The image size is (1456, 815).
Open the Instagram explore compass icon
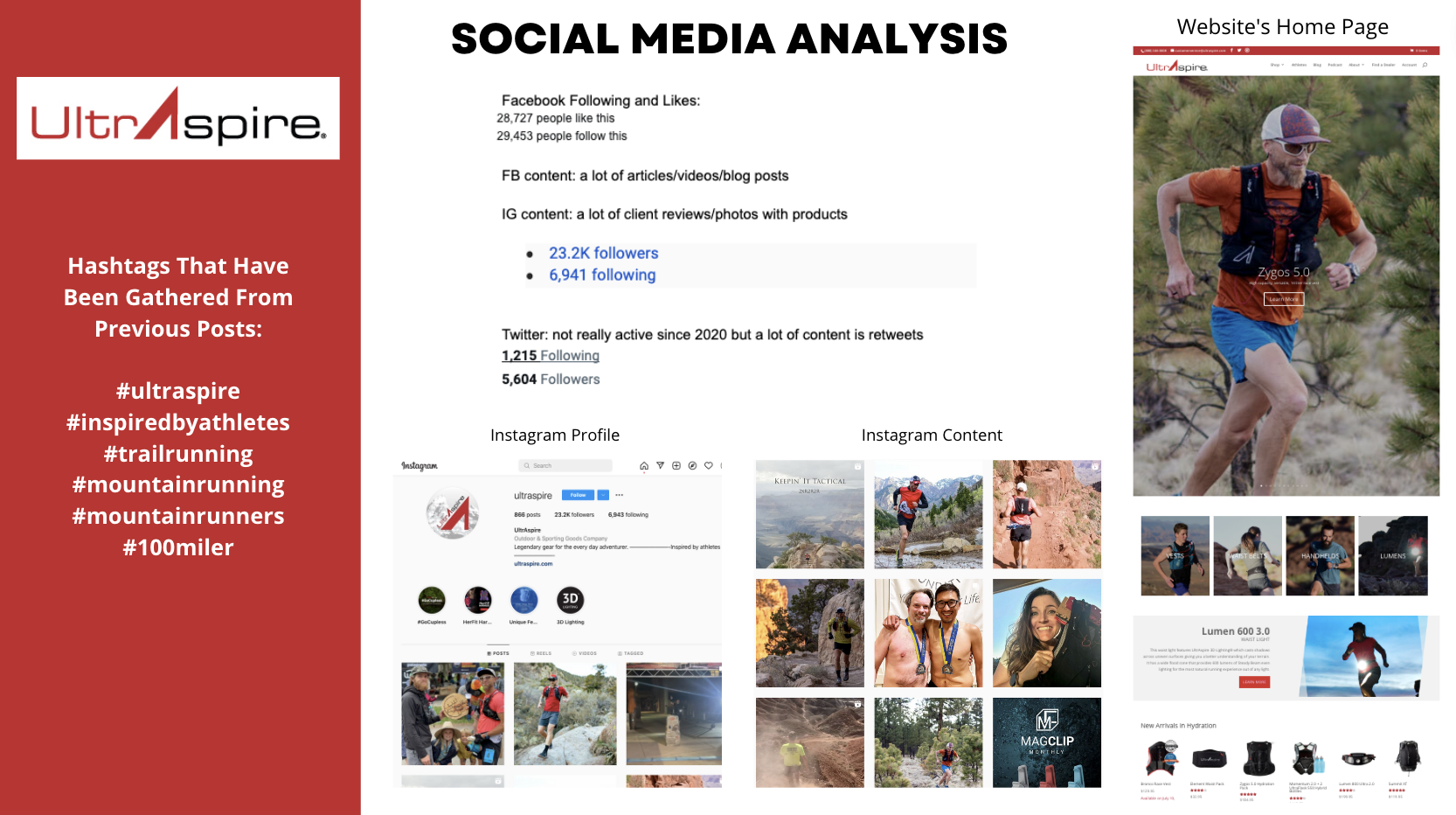point(692,466)
